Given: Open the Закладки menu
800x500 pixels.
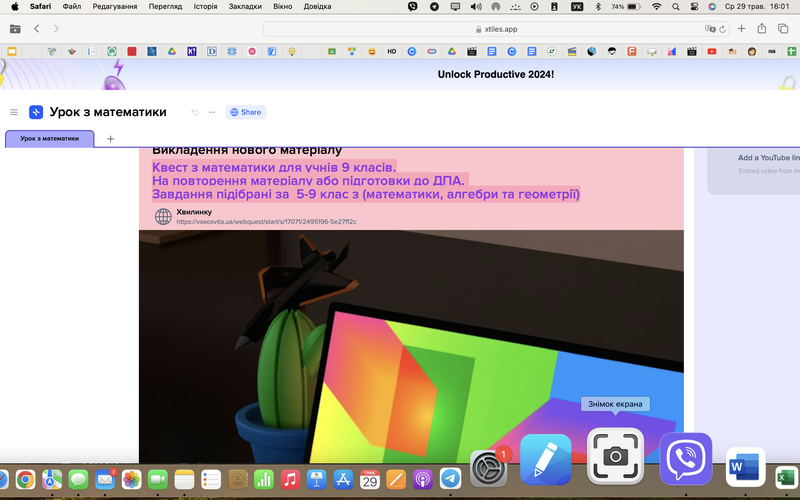Looking at the screenshot, I should [245, 7].
